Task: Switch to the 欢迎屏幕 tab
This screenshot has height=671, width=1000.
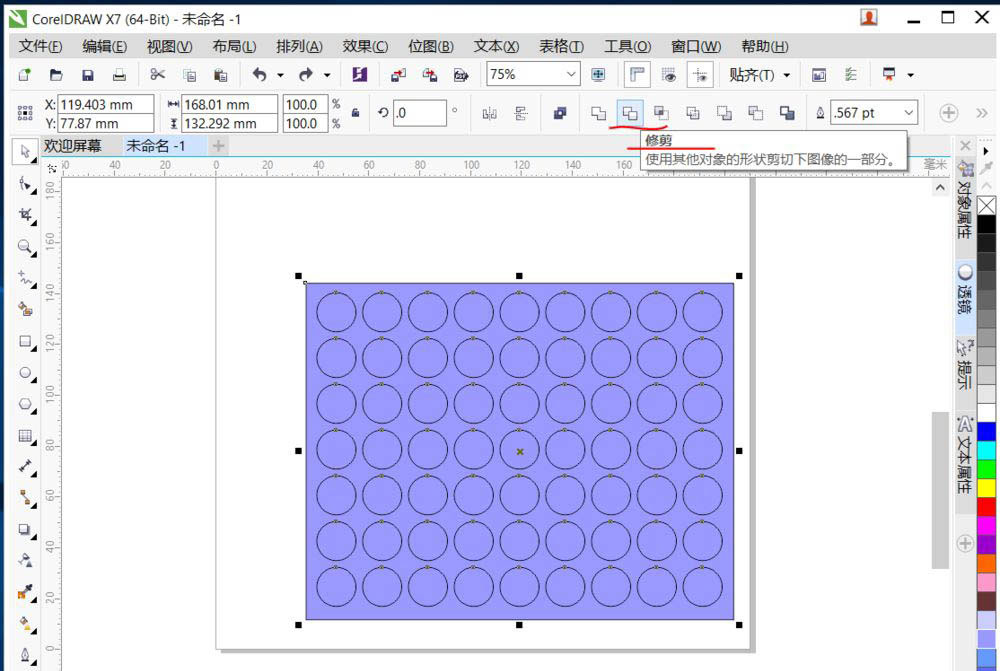Action: [73, 146]
